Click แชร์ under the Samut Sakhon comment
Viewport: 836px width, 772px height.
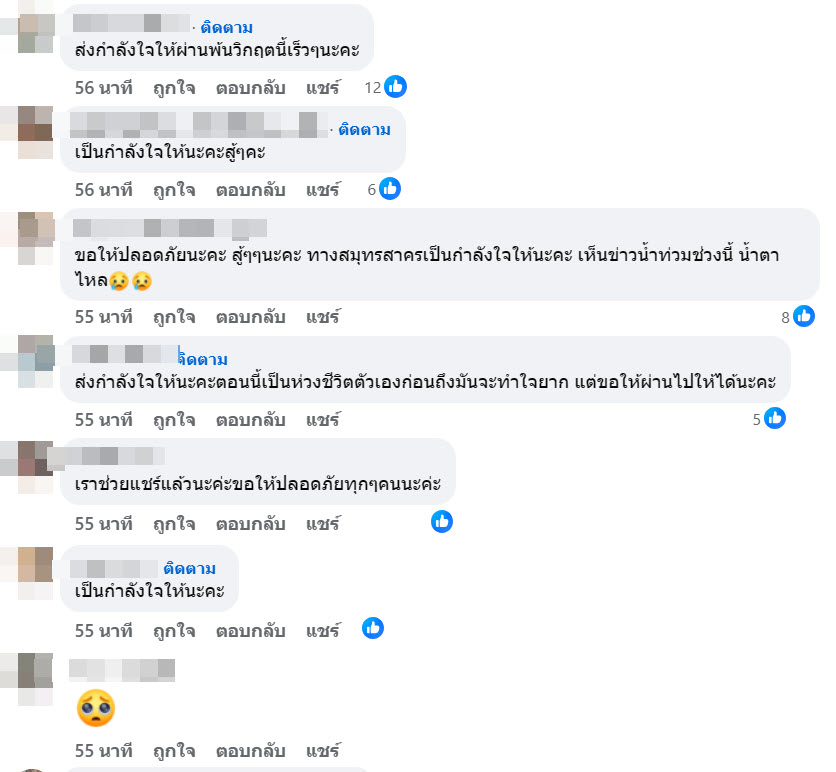click(323, 317)
